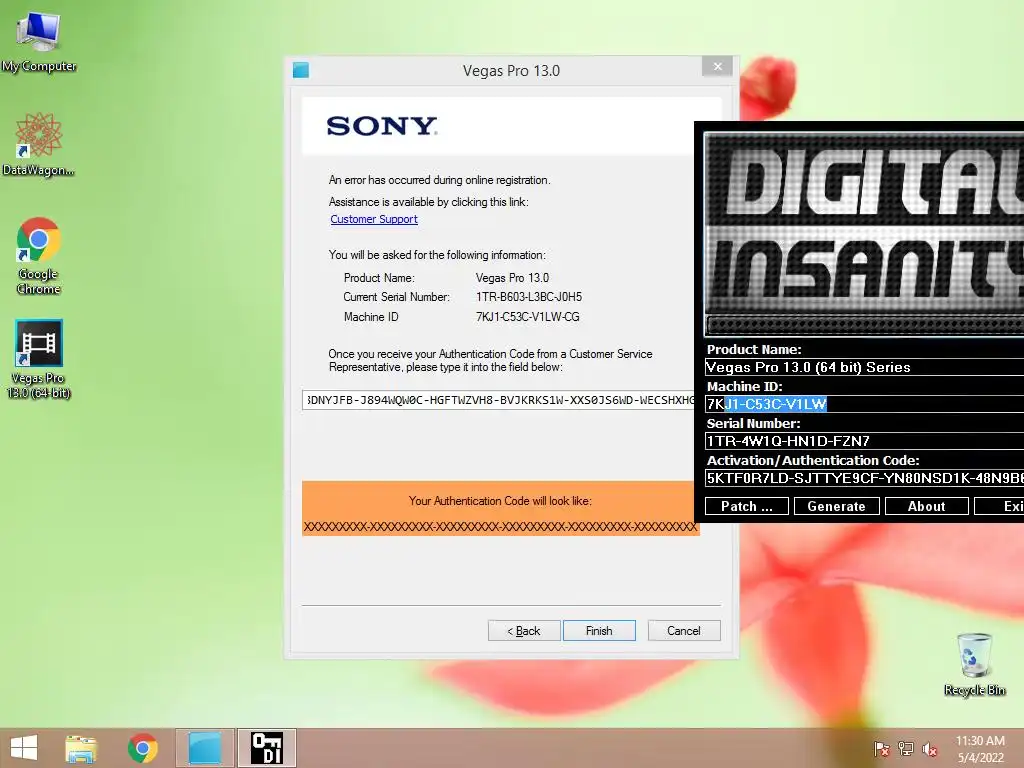
Task: Click the sample code XXXXXXXXX pattern text
Action: (x=500, y=526)
